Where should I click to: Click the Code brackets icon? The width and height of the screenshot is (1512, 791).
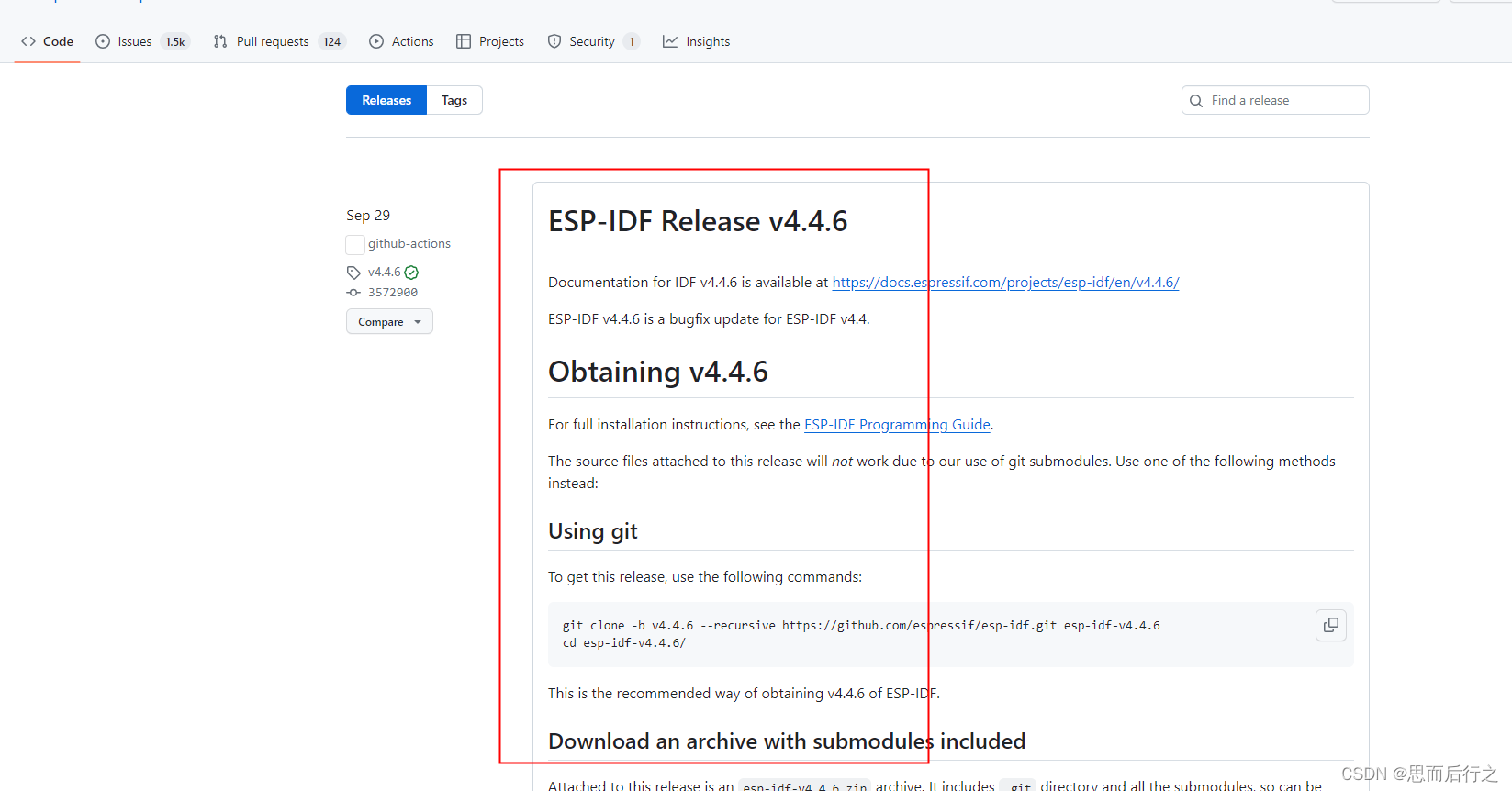point(28,41)
